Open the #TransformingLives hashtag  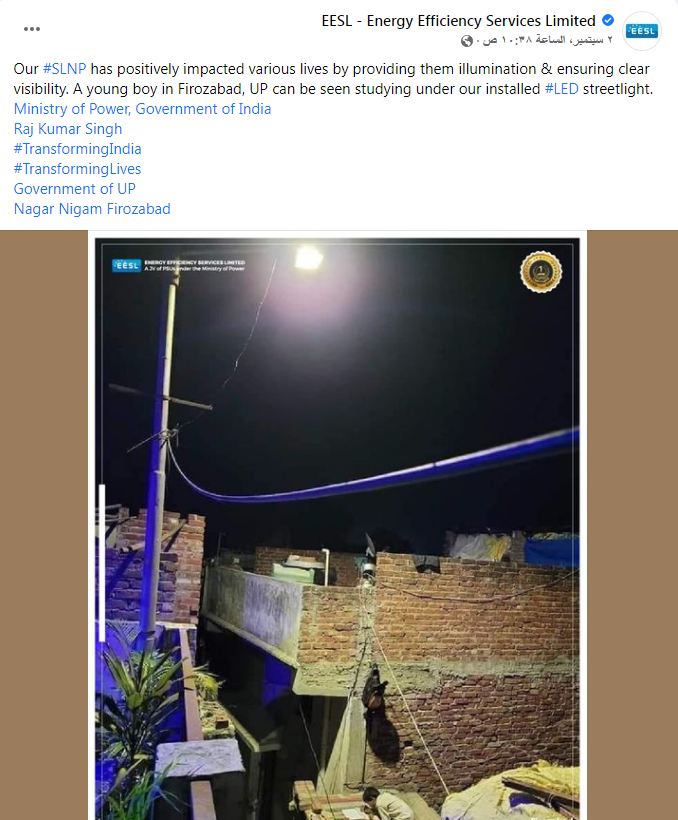(x=77, y=169)
